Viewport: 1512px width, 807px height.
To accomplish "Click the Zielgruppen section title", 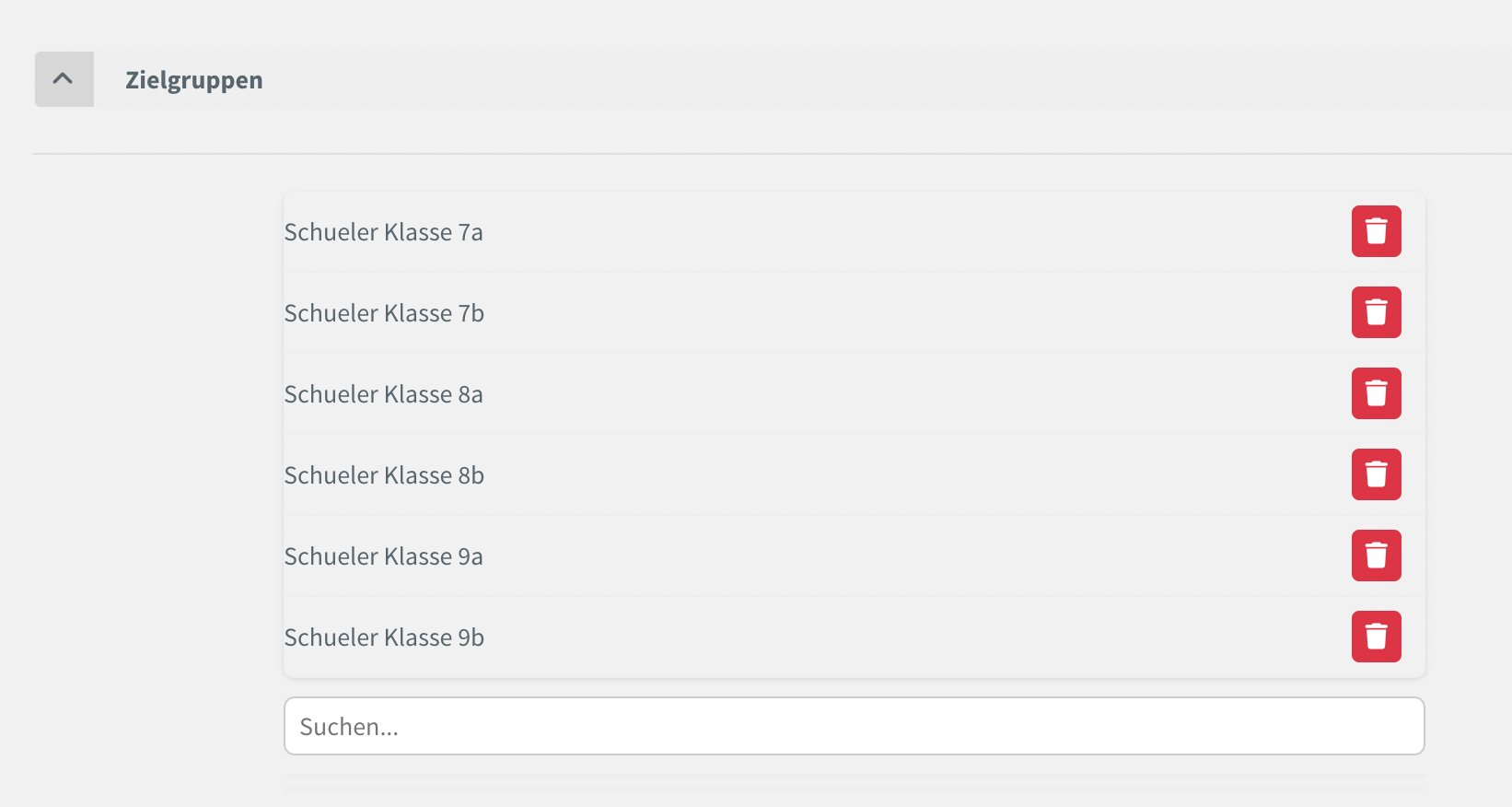I will (194, 80).
